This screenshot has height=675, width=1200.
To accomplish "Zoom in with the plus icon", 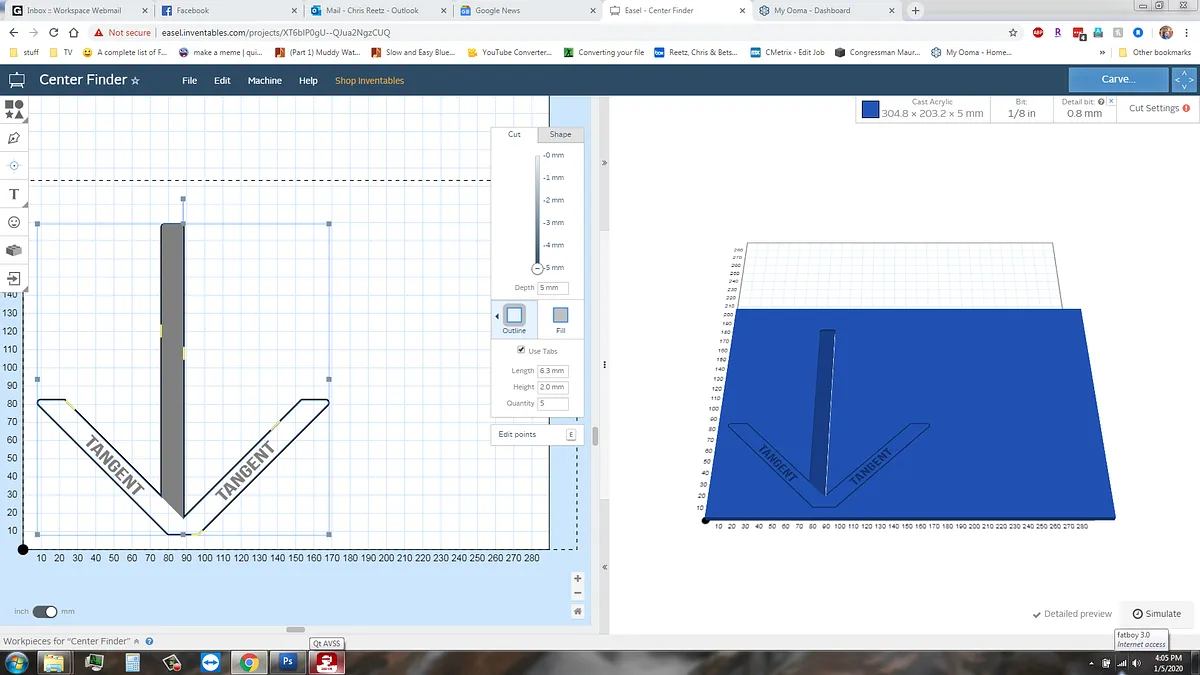I will click(x=577, y=579).
